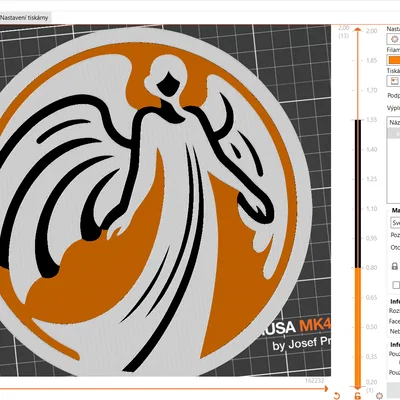Click the 0,80 height tick label
This screenshot has width=400, height=400.
point(371,268)
